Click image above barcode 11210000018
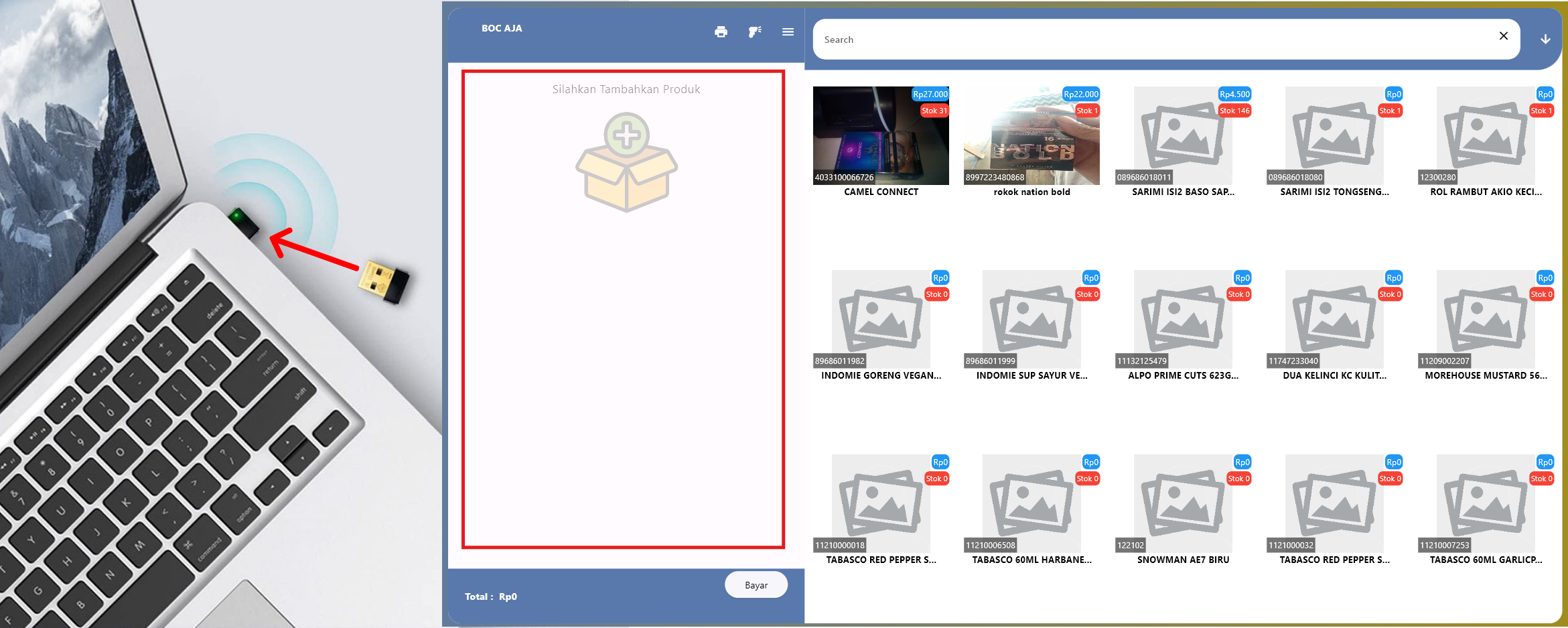 coord(881,503)
